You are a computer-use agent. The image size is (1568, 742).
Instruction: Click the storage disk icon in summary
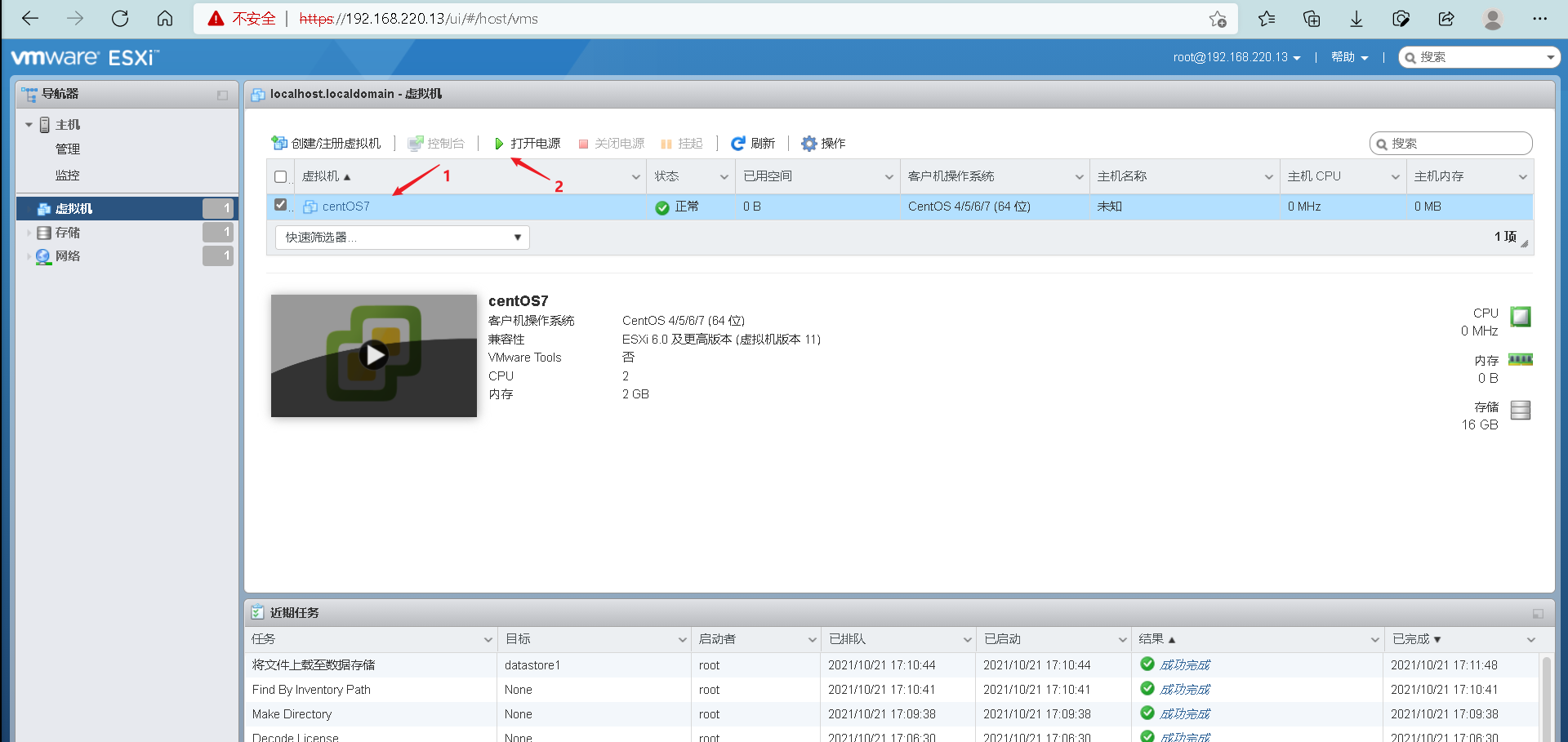coord(1521,410)
